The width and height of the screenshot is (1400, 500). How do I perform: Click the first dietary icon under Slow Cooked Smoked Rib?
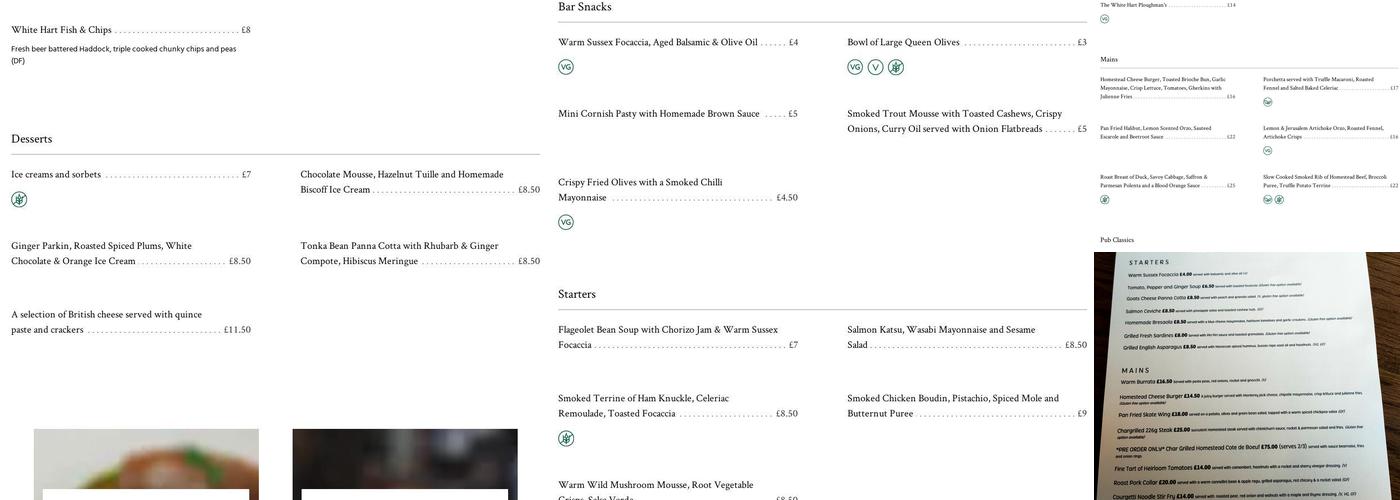[1268, 200]
